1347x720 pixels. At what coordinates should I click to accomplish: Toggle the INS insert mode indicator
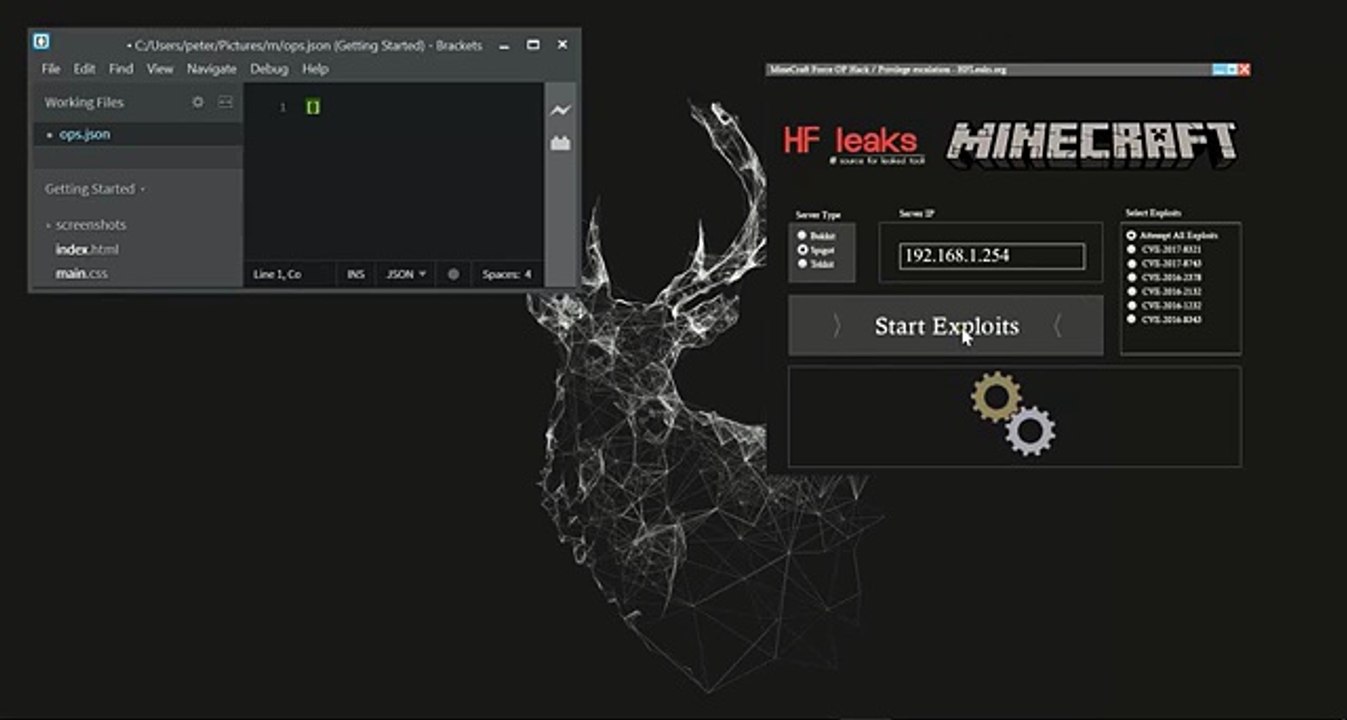pos(355,273)
